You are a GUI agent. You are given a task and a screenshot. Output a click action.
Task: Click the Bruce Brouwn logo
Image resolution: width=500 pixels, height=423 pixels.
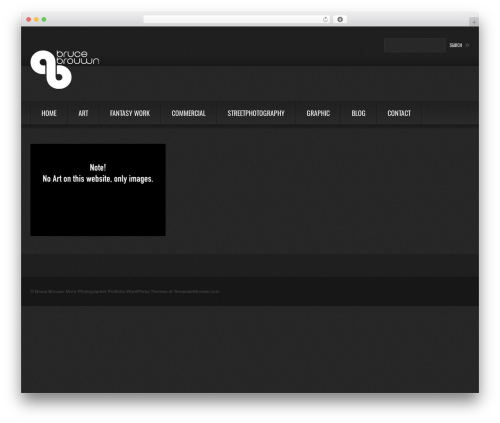65,69
